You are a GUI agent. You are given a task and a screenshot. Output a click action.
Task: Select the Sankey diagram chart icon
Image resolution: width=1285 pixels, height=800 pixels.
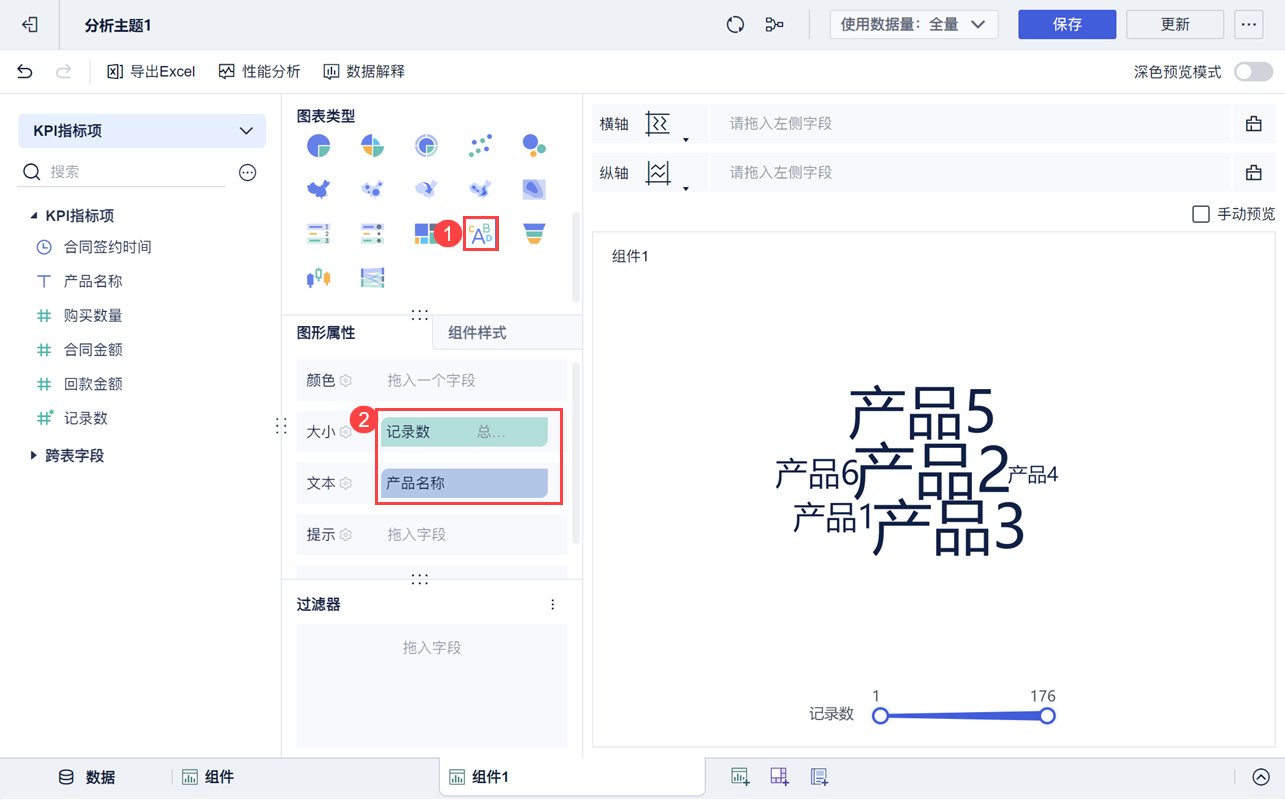[373, 277]
